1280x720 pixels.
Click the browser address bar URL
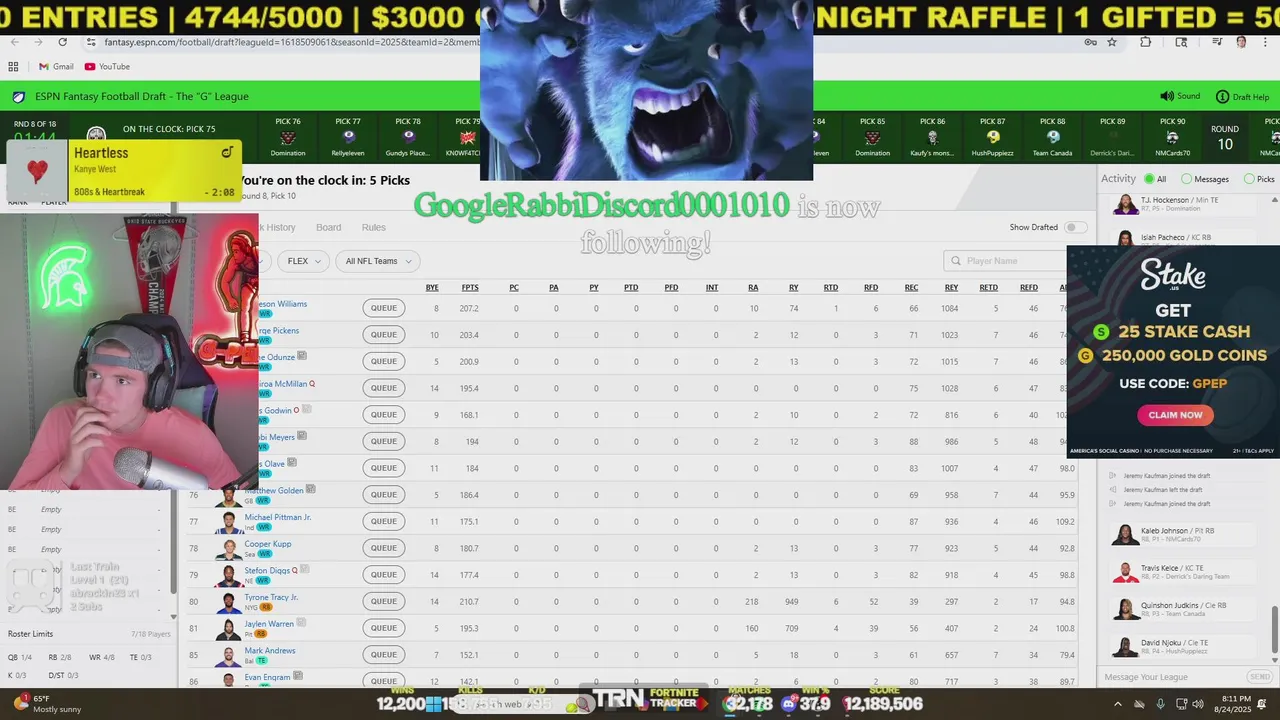coord(292,42)
